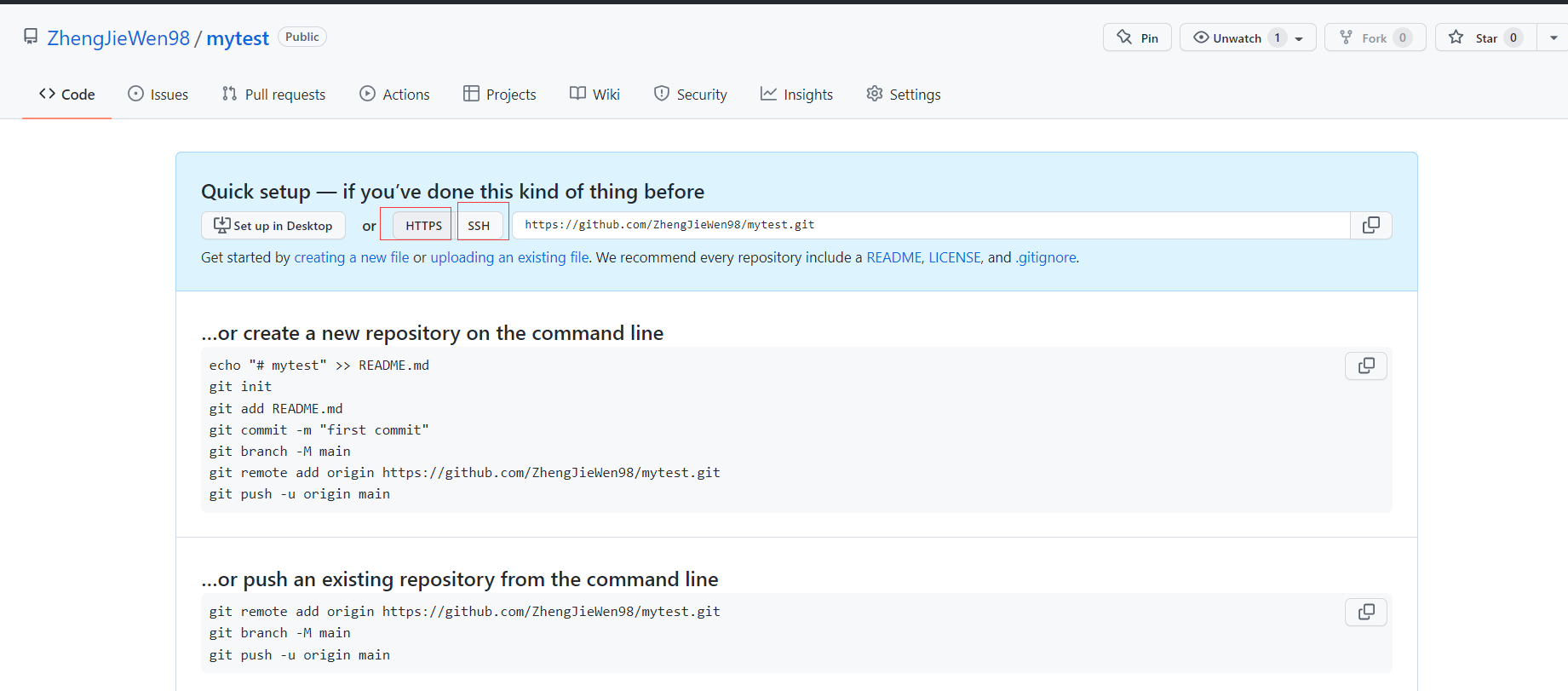1568x691 pixels.
Task: View the Security tab
Action: tap(690, 95)
